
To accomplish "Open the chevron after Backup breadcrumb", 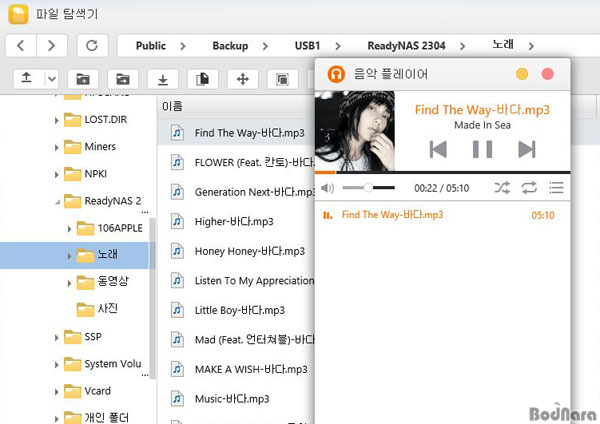I will click(x=265, y=46).
